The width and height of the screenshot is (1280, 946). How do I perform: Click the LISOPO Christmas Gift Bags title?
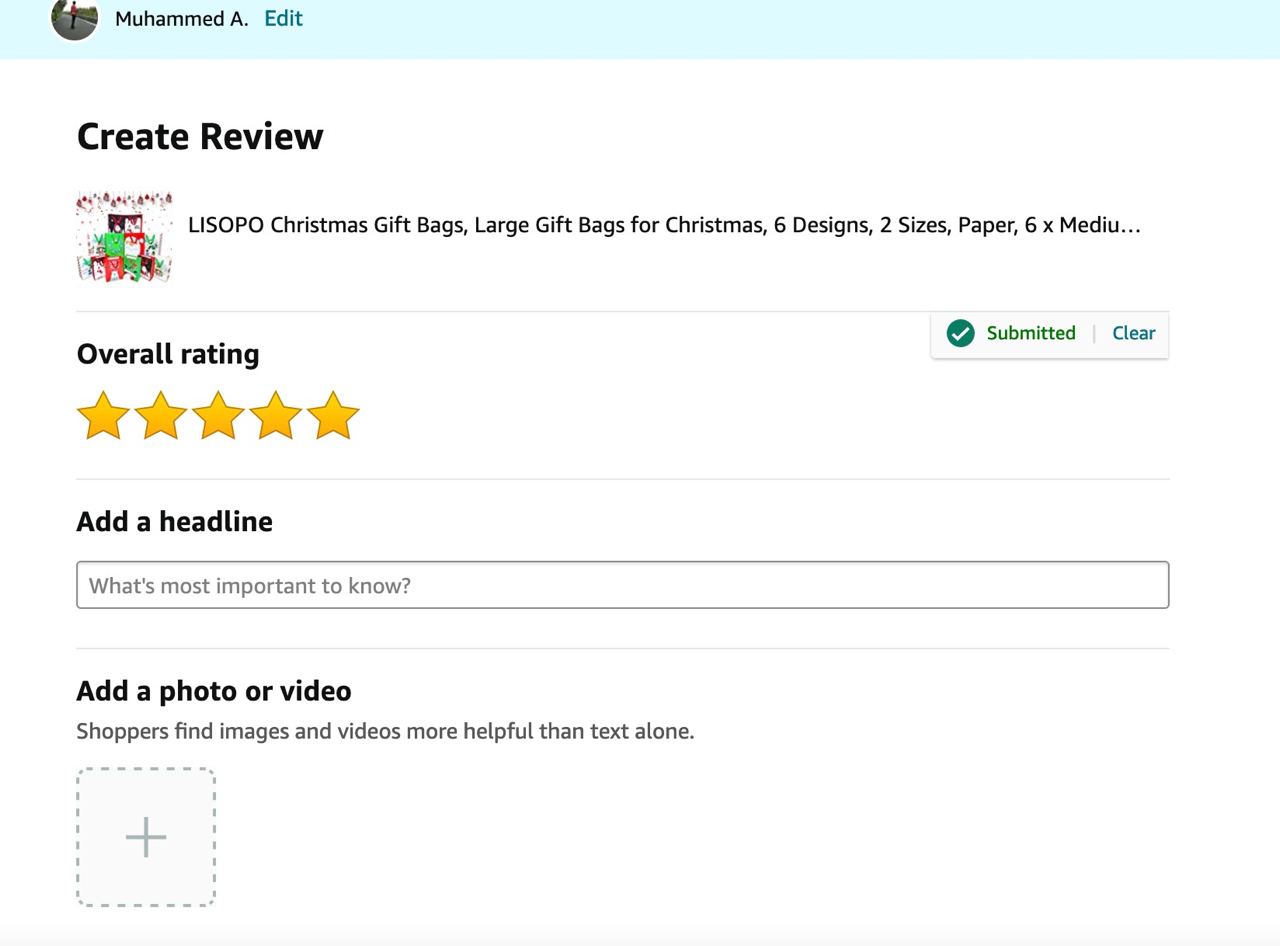(664, 225)
